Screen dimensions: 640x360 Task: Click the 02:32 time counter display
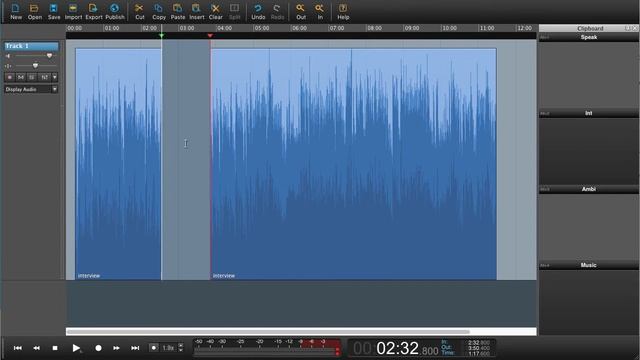[396, 348]
